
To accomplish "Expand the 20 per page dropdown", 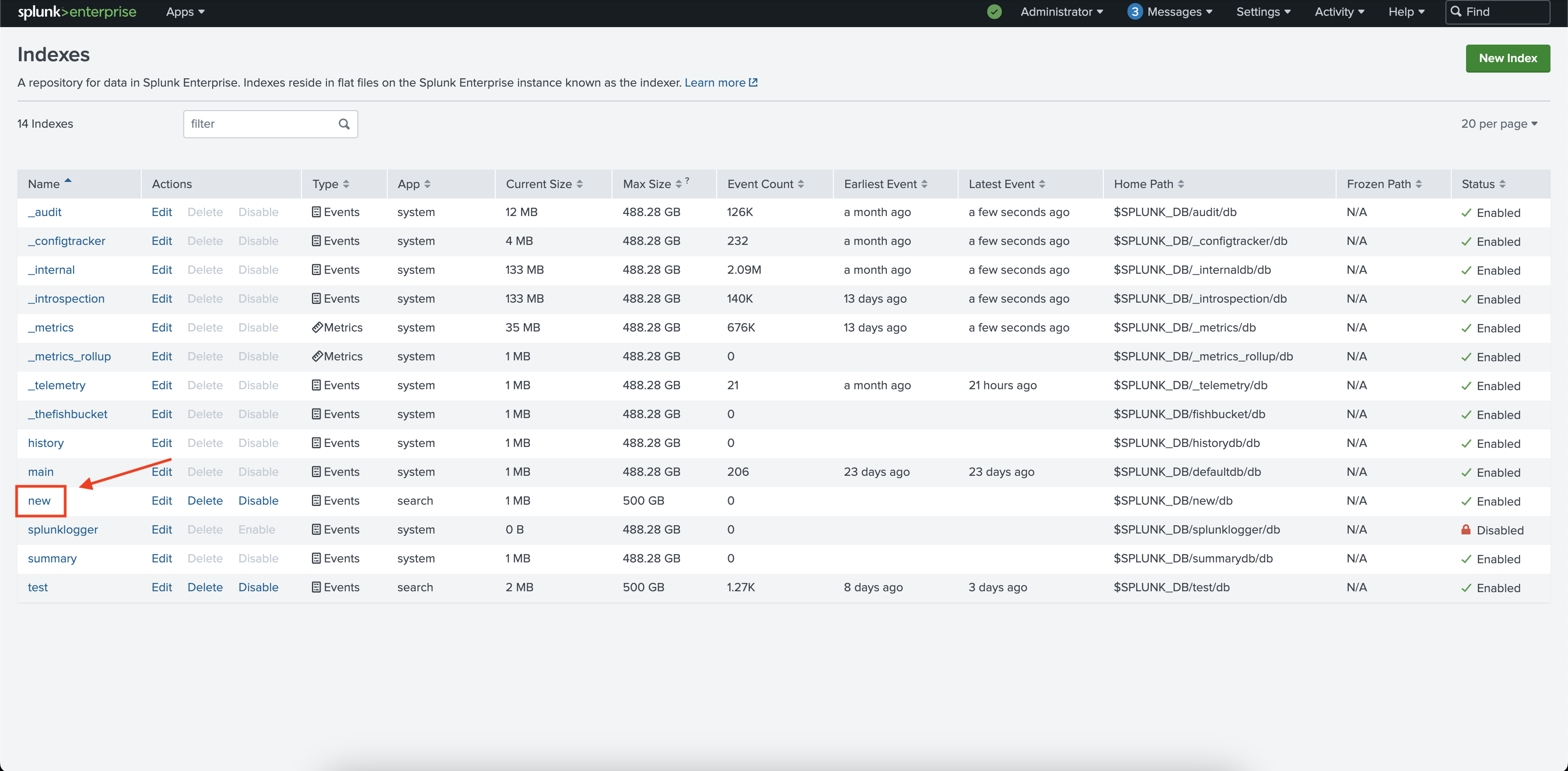I will pyautogui.click(x=1498, y=123).
